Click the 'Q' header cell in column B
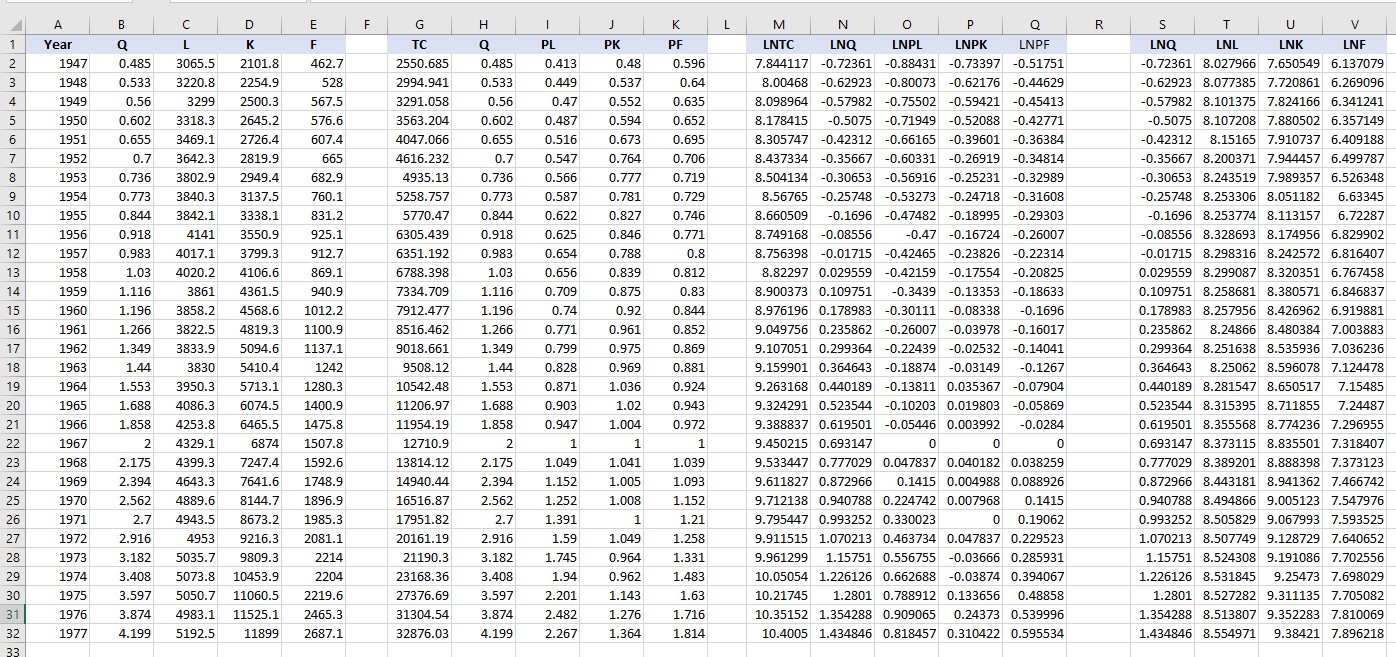The width and height of the screenshot is (1396, 657). coord(122,44)
